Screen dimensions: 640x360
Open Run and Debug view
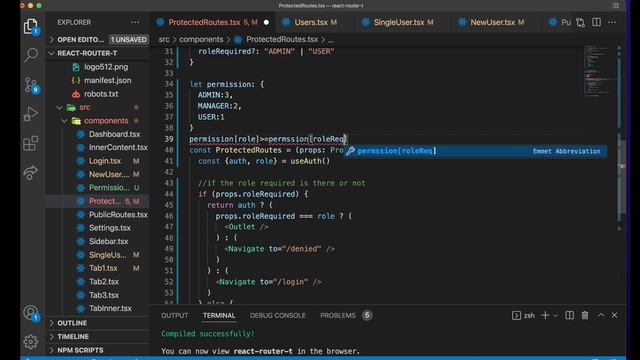pyautogui.click(x=31, y=114)
